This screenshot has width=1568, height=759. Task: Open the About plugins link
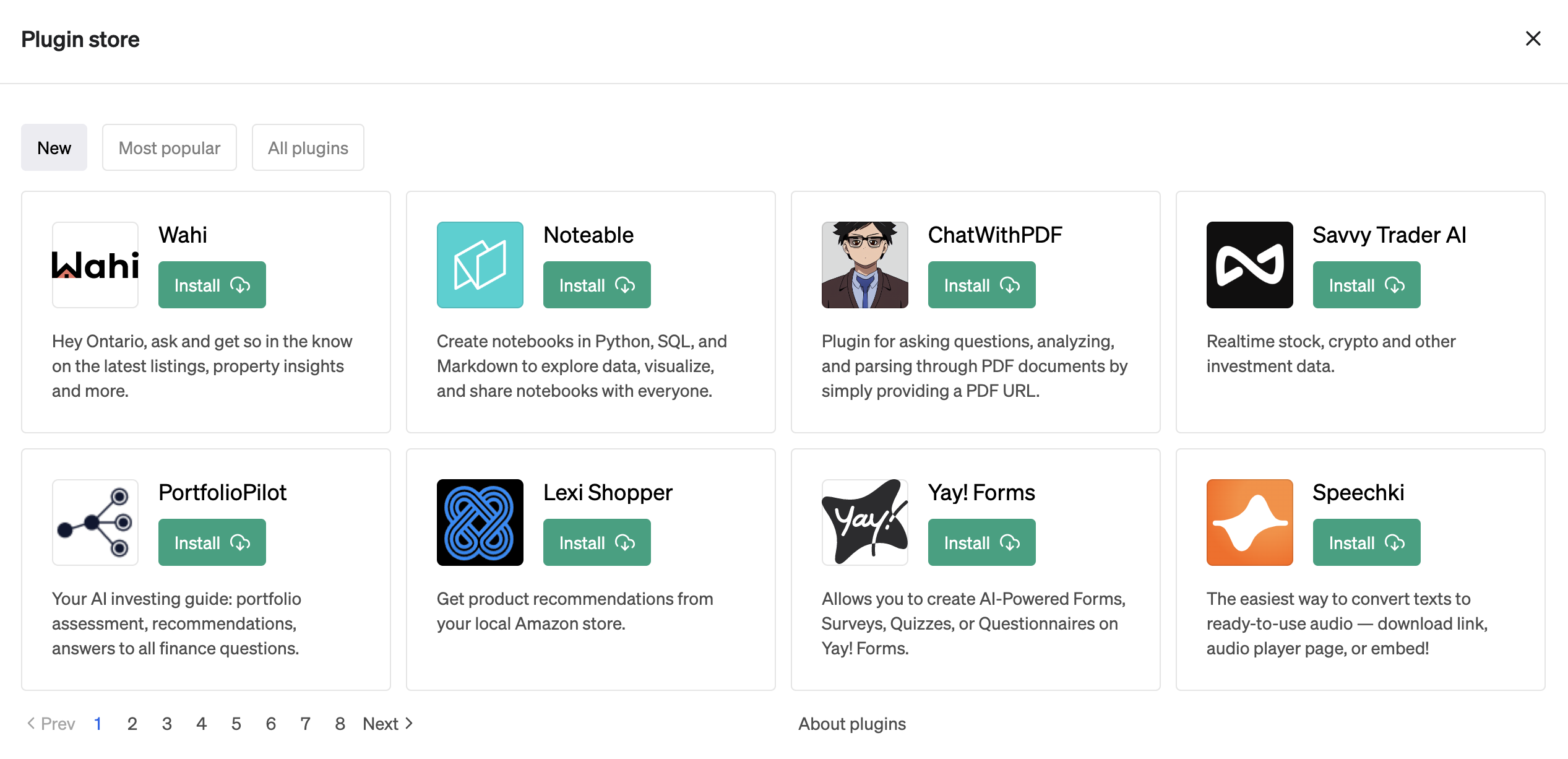click(x=852, y=724)
